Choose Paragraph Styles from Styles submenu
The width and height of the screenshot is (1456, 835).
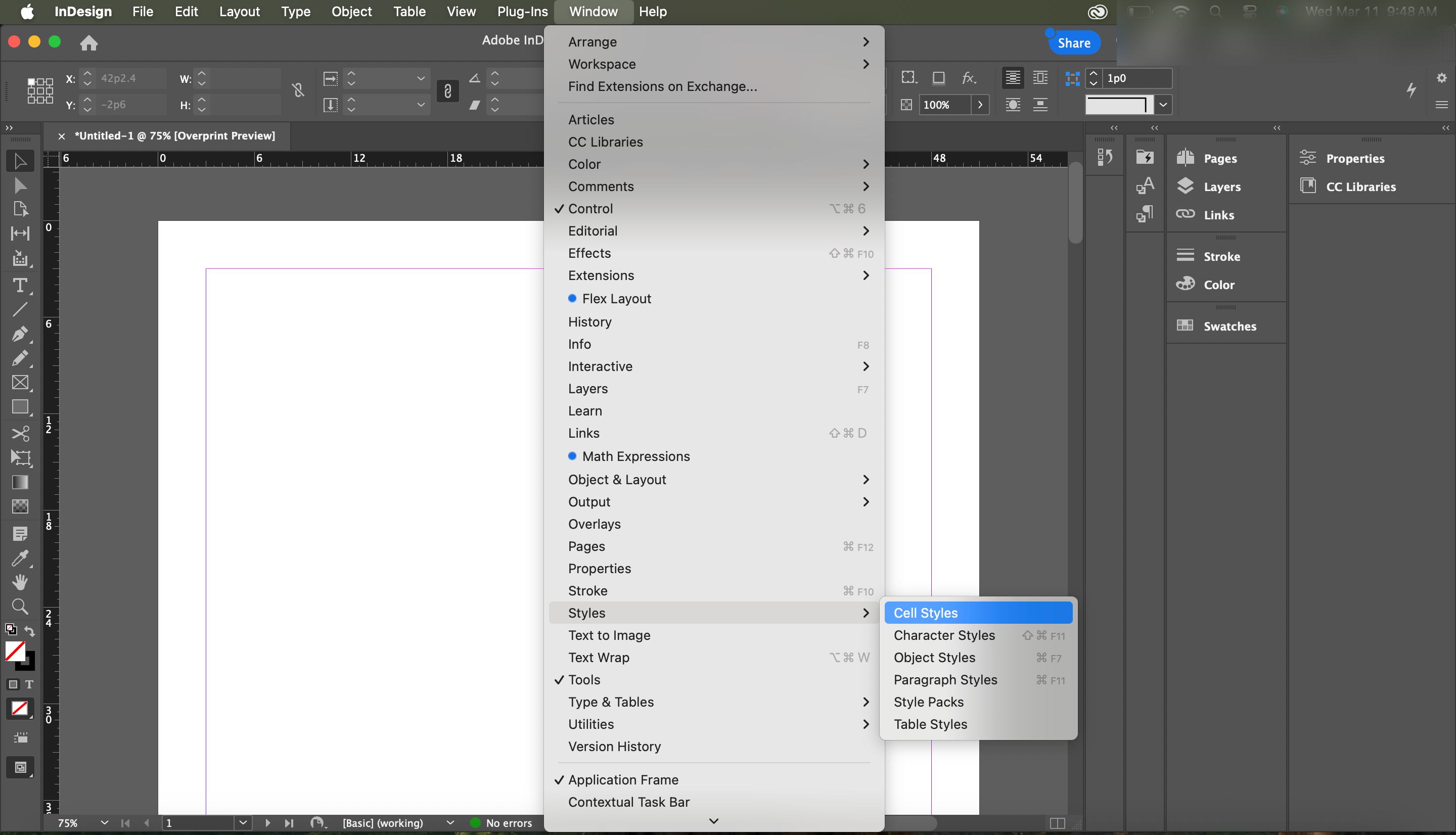[945, 680]
